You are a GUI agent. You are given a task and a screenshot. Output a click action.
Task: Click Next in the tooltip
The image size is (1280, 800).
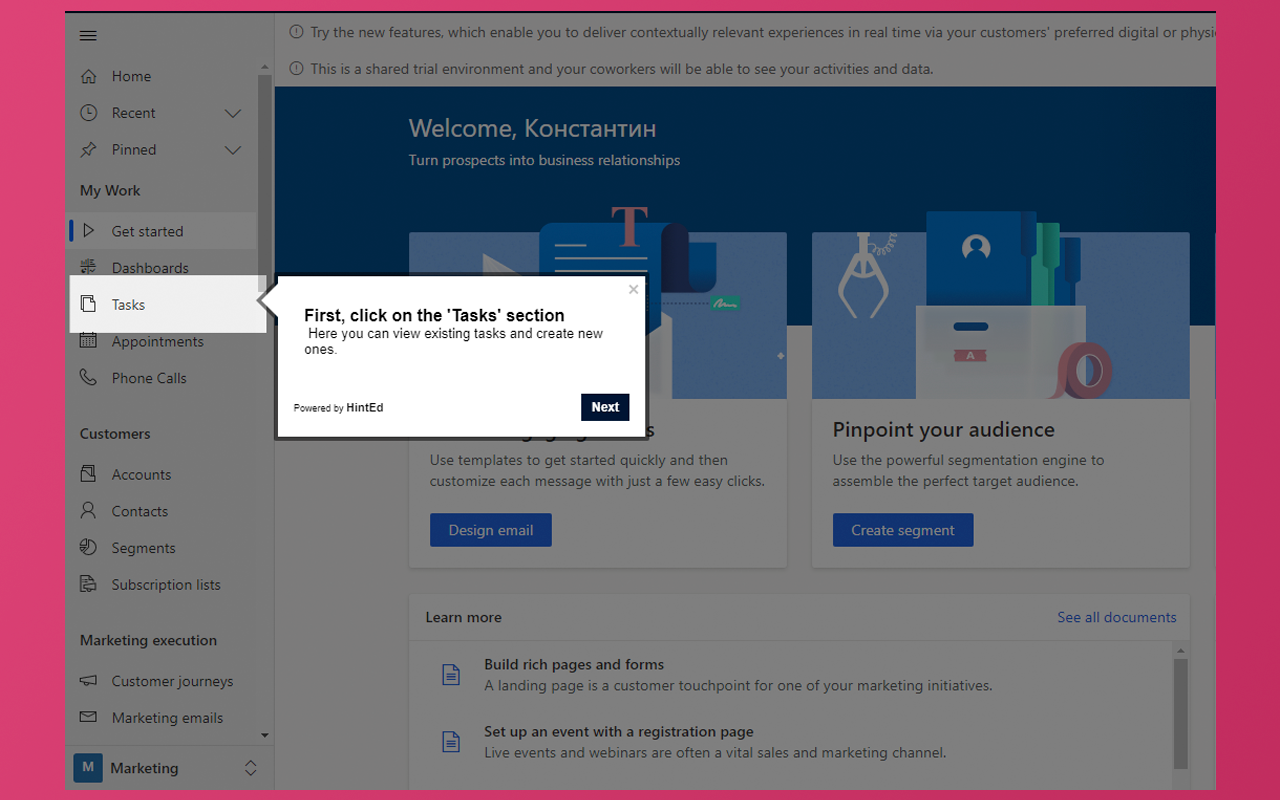pyautogui.click(x=605, y=407)
